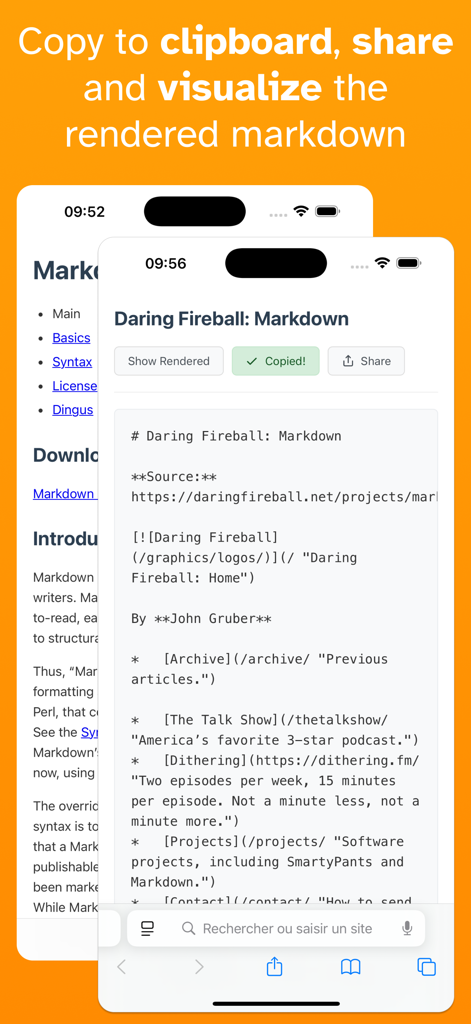Image resolution: width=471 pixels, height=1024 pixels.
Task: Tap the Copied! button
Action: coord(276,361)
